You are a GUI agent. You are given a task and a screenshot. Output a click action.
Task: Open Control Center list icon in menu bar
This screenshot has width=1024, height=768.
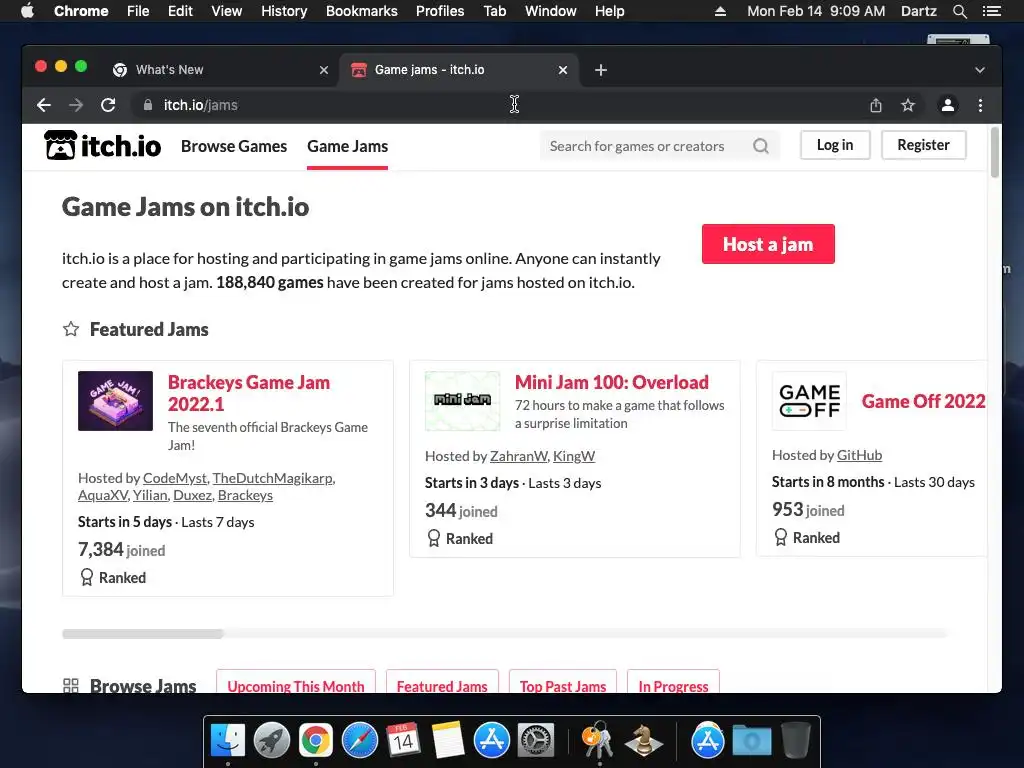991,11
